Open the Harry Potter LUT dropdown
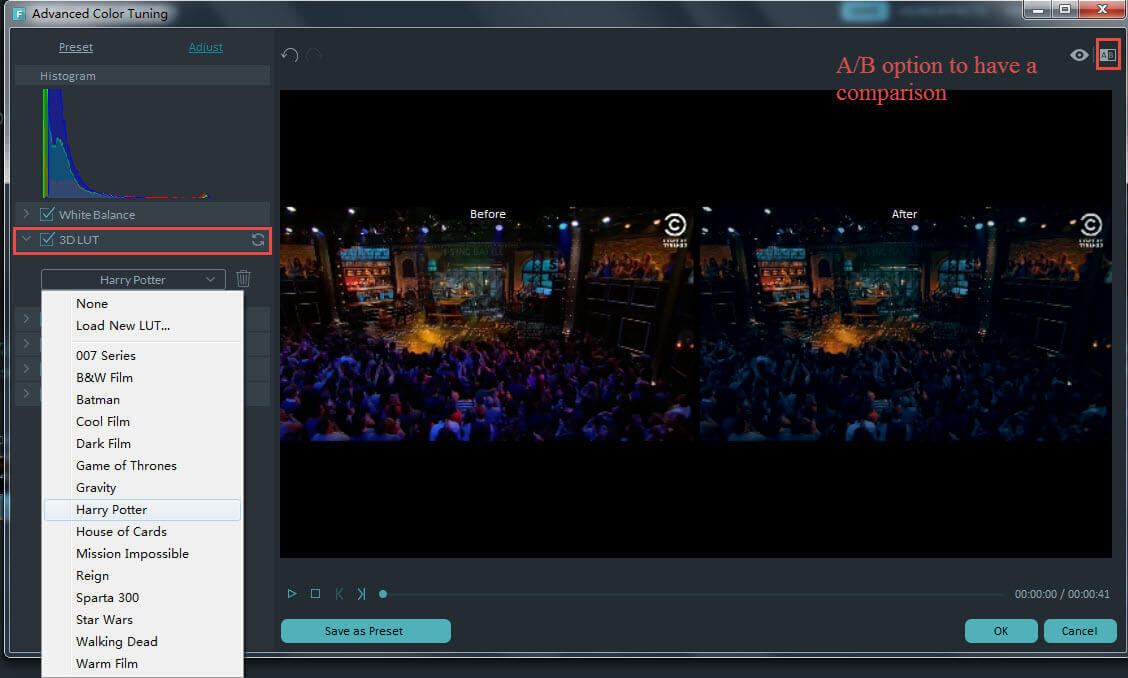The height and width of the screenshot is (678, 1128). tap(133, 280)
